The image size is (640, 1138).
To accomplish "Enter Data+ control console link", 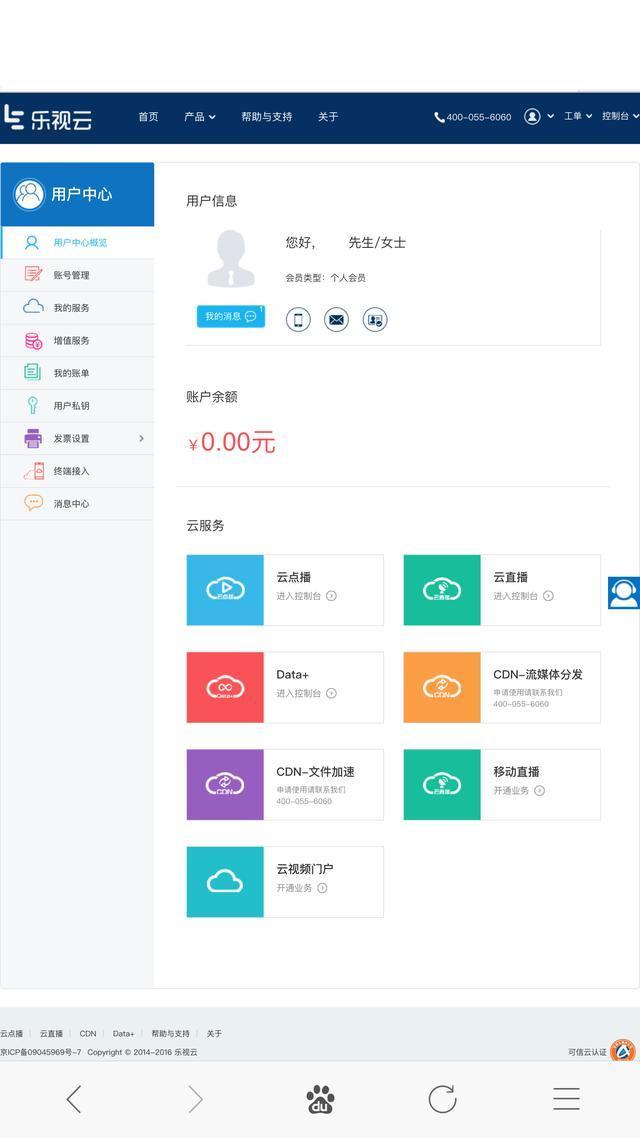I will point(306,693).
